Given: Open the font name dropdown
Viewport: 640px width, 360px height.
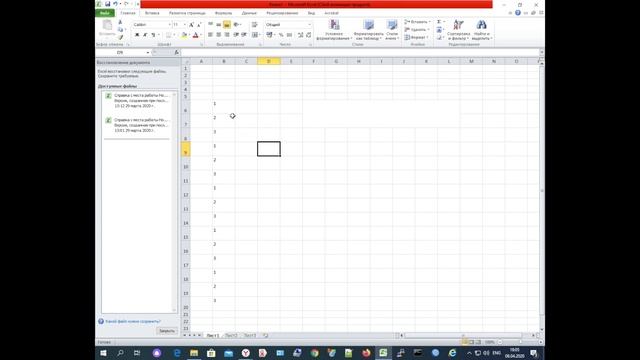Looking at the screenshot, I should pyautogui.click(x=169, y=25).
